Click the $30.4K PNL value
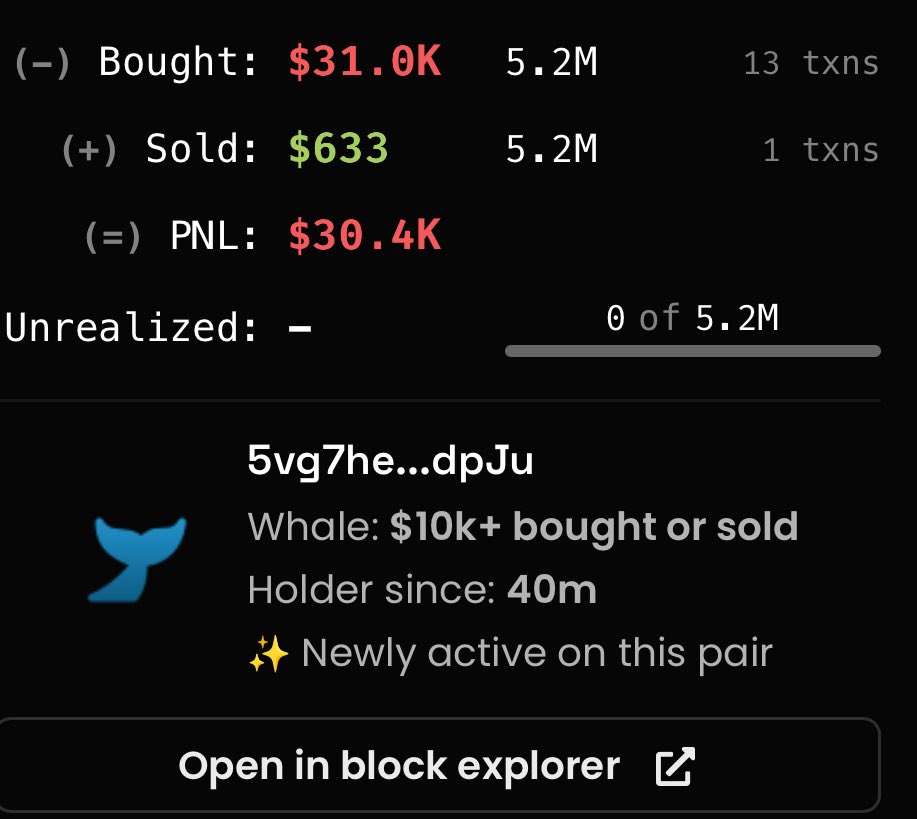This screenshot has width=917, height=819. tap(365, 235)
